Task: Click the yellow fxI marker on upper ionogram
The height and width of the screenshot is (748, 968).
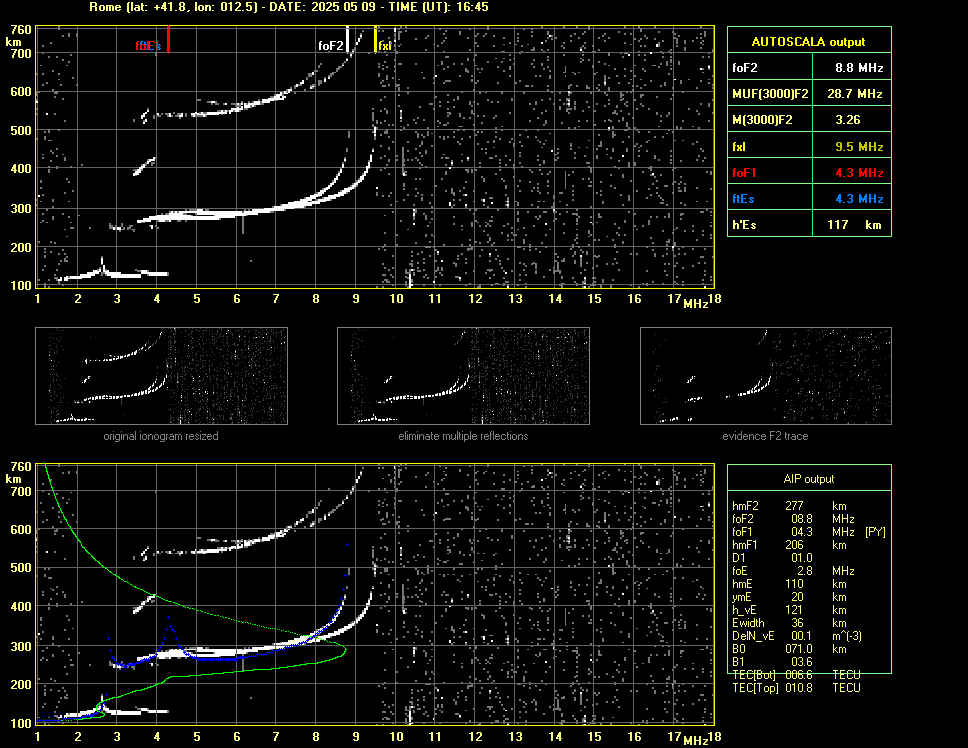Action: point(375,39)
